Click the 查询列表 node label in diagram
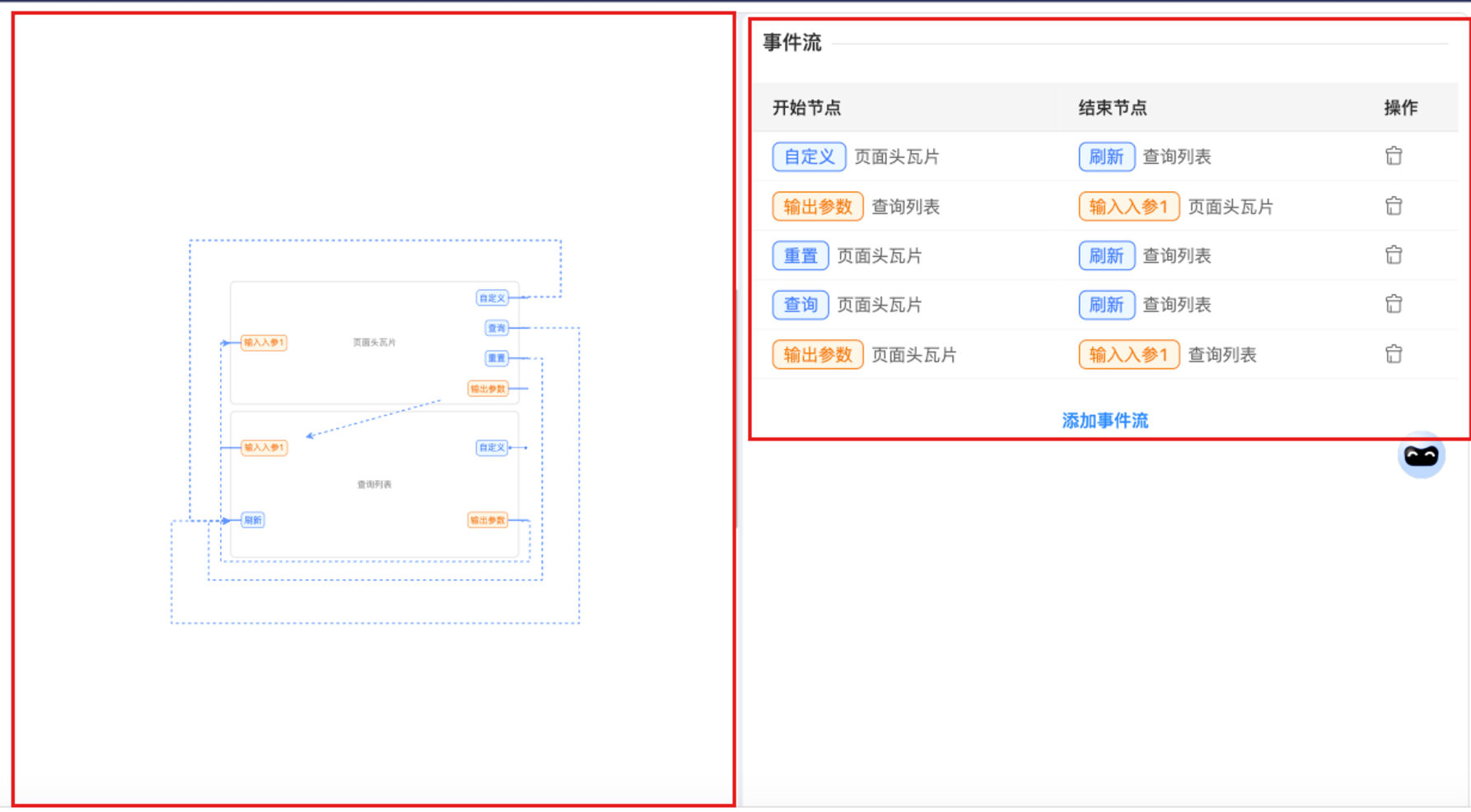 point(374,484)
